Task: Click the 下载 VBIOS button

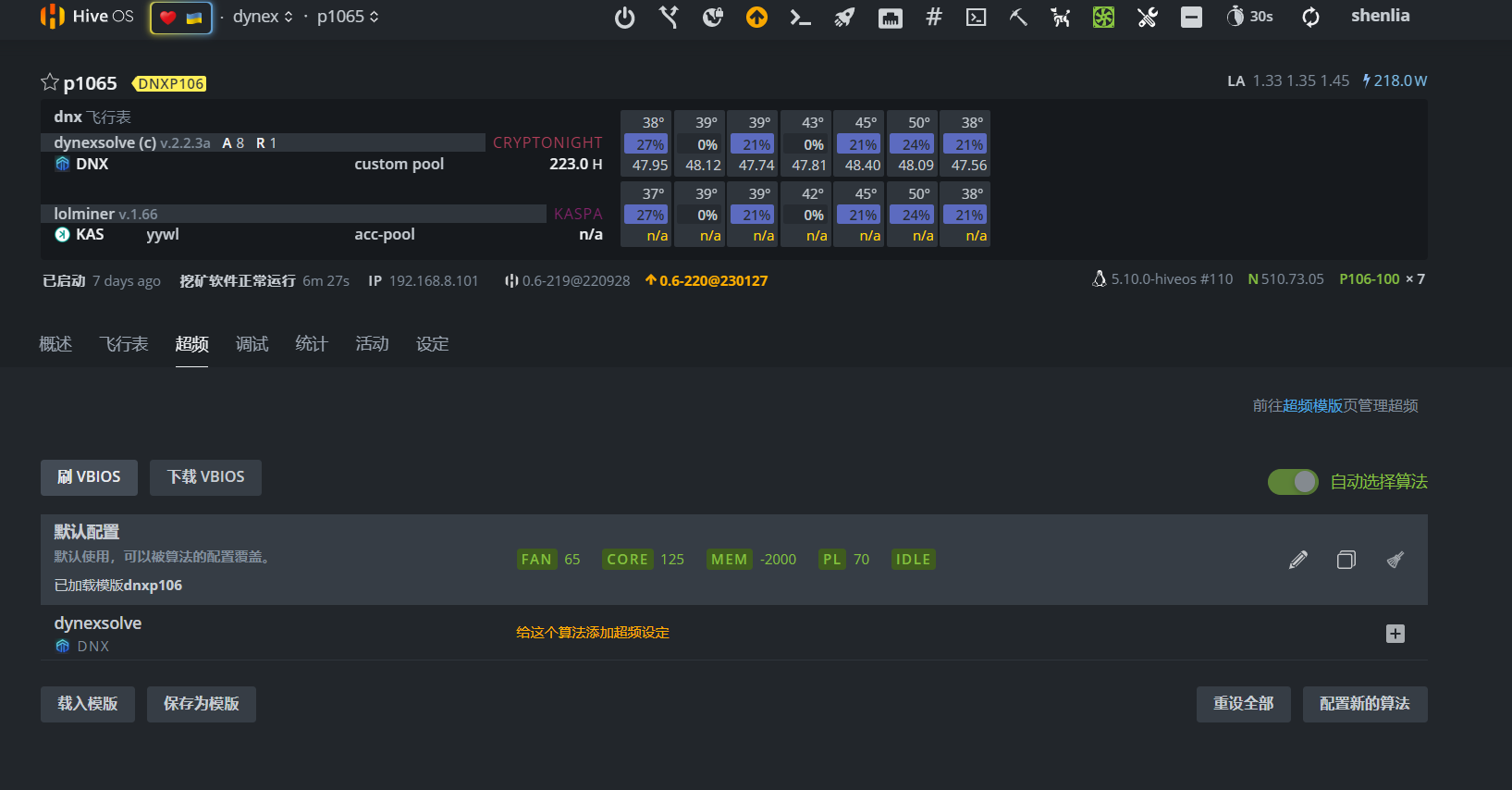Action: (x=205, y=477)
